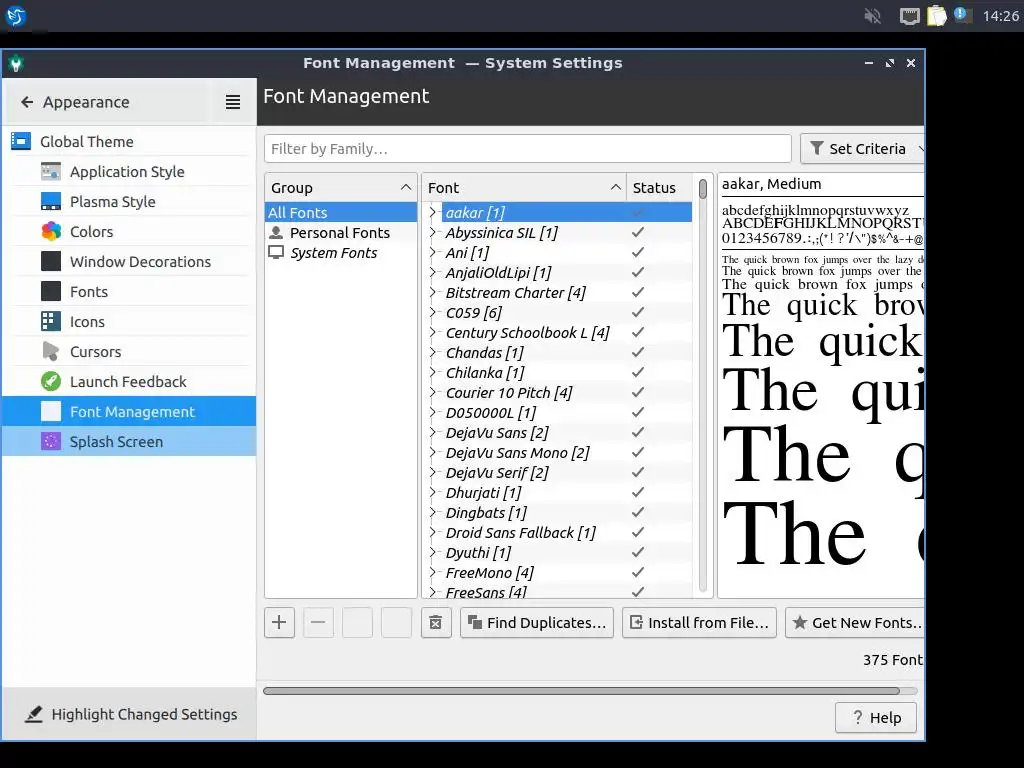Expand the Abyssinica SIL family
The image size is (1024, 768).
coord(432,232)
